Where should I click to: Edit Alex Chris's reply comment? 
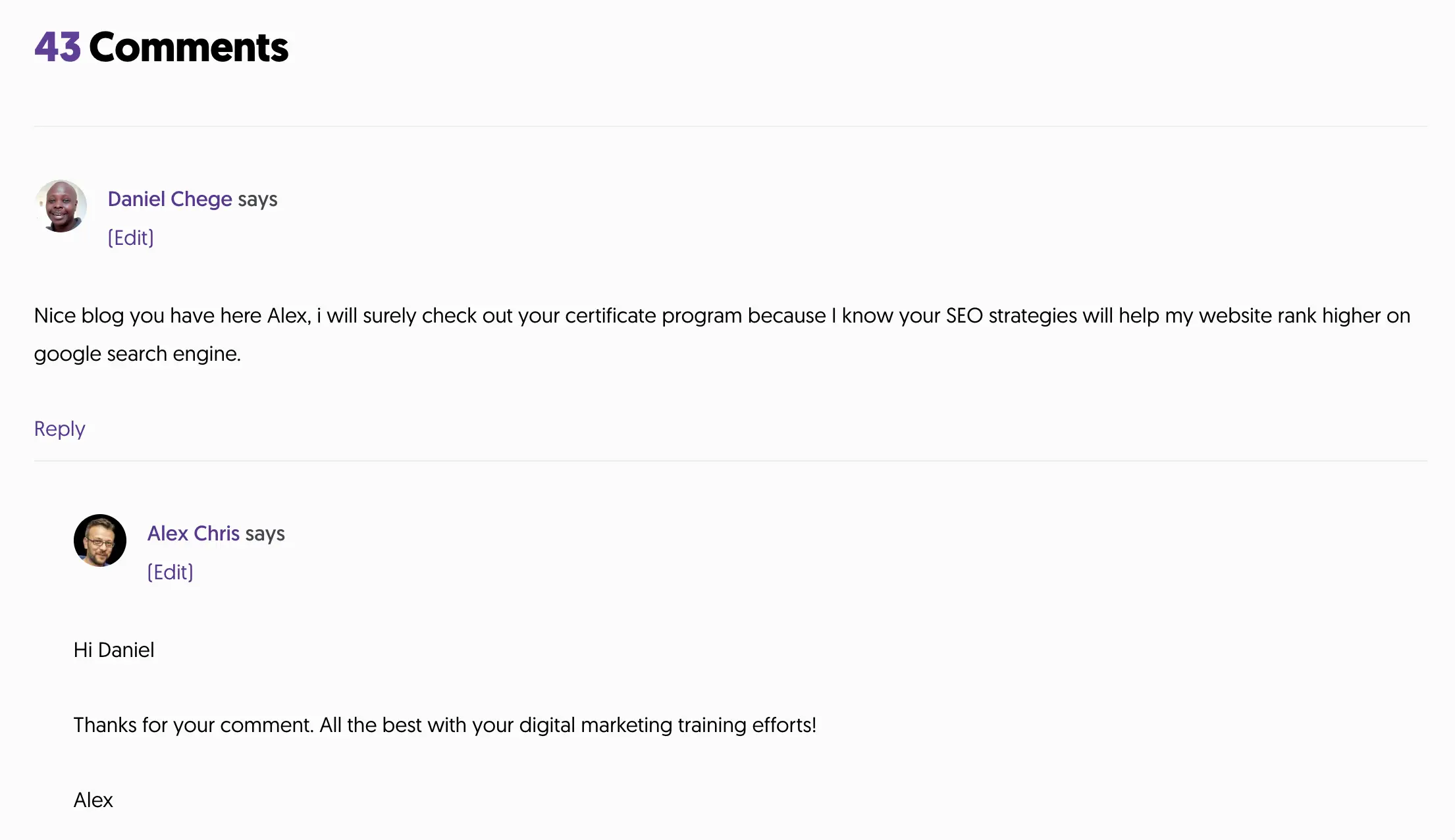pyautogui.click(x=170, y=572)
